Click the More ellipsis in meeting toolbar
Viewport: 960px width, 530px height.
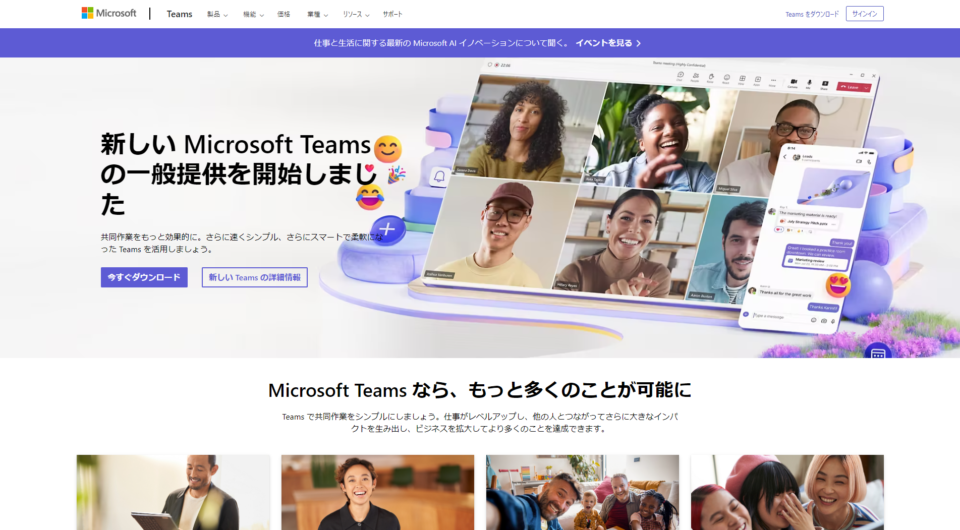[773, 82]
